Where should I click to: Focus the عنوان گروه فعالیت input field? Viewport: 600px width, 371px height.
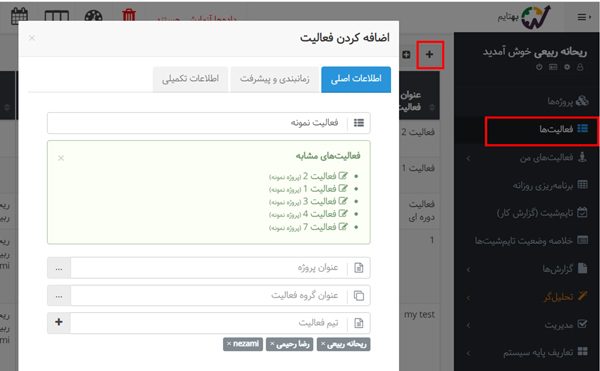[209, 295]
